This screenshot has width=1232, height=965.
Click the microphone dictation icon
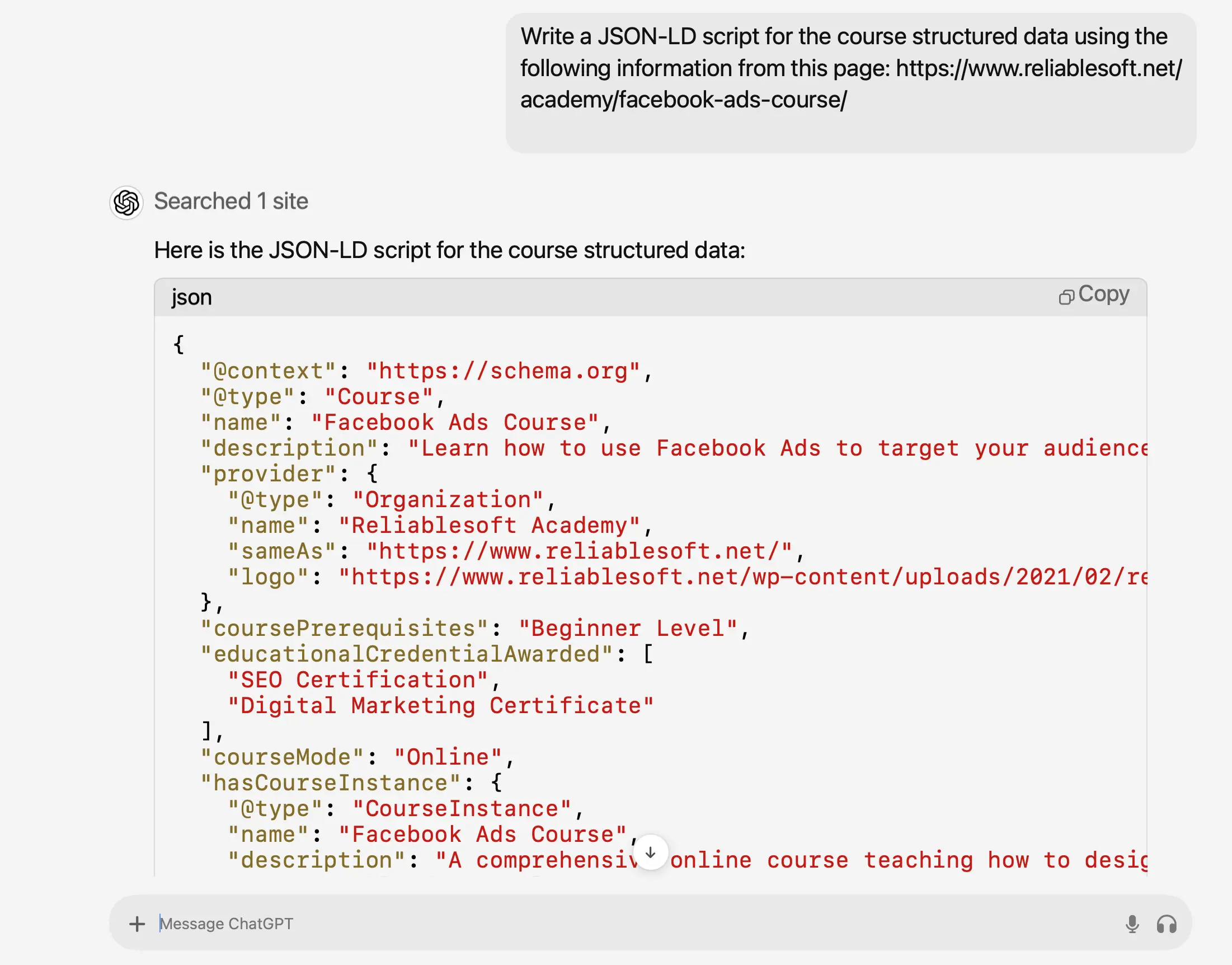(1131, 924)
